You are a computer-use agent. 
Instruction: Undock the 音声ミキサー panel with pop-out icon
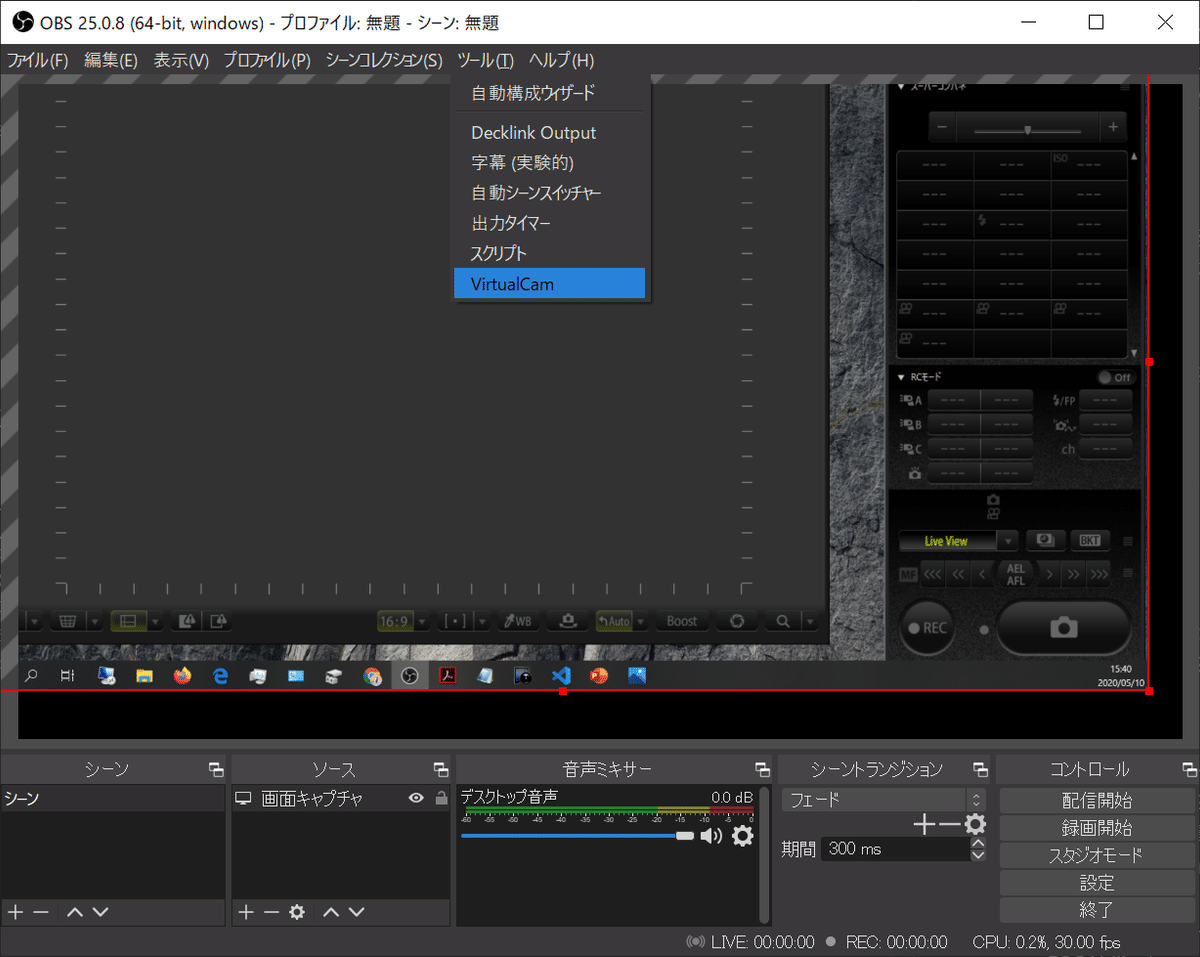763,769
